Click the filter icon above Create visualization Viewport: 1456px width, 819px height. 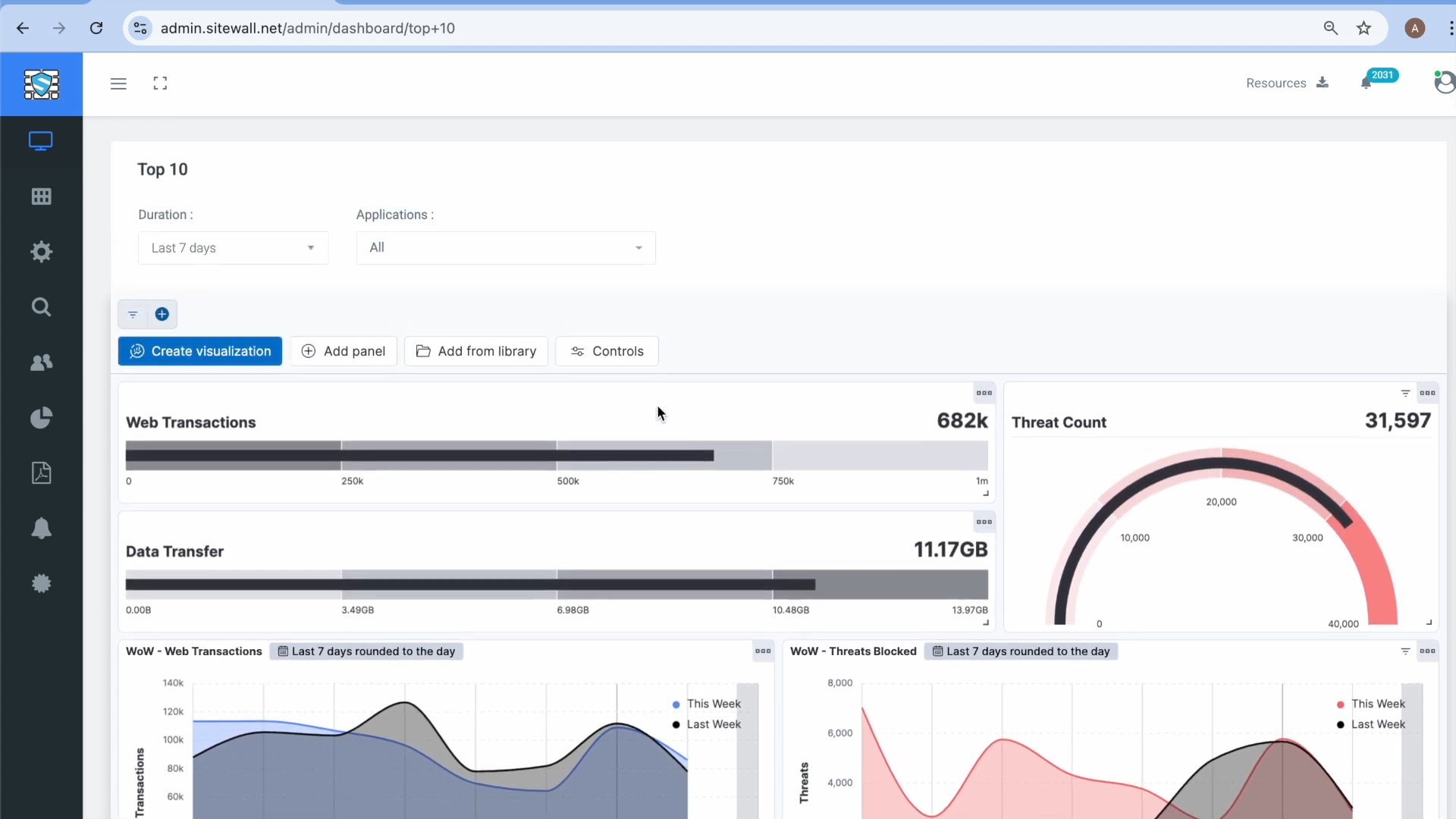[133, 315]
